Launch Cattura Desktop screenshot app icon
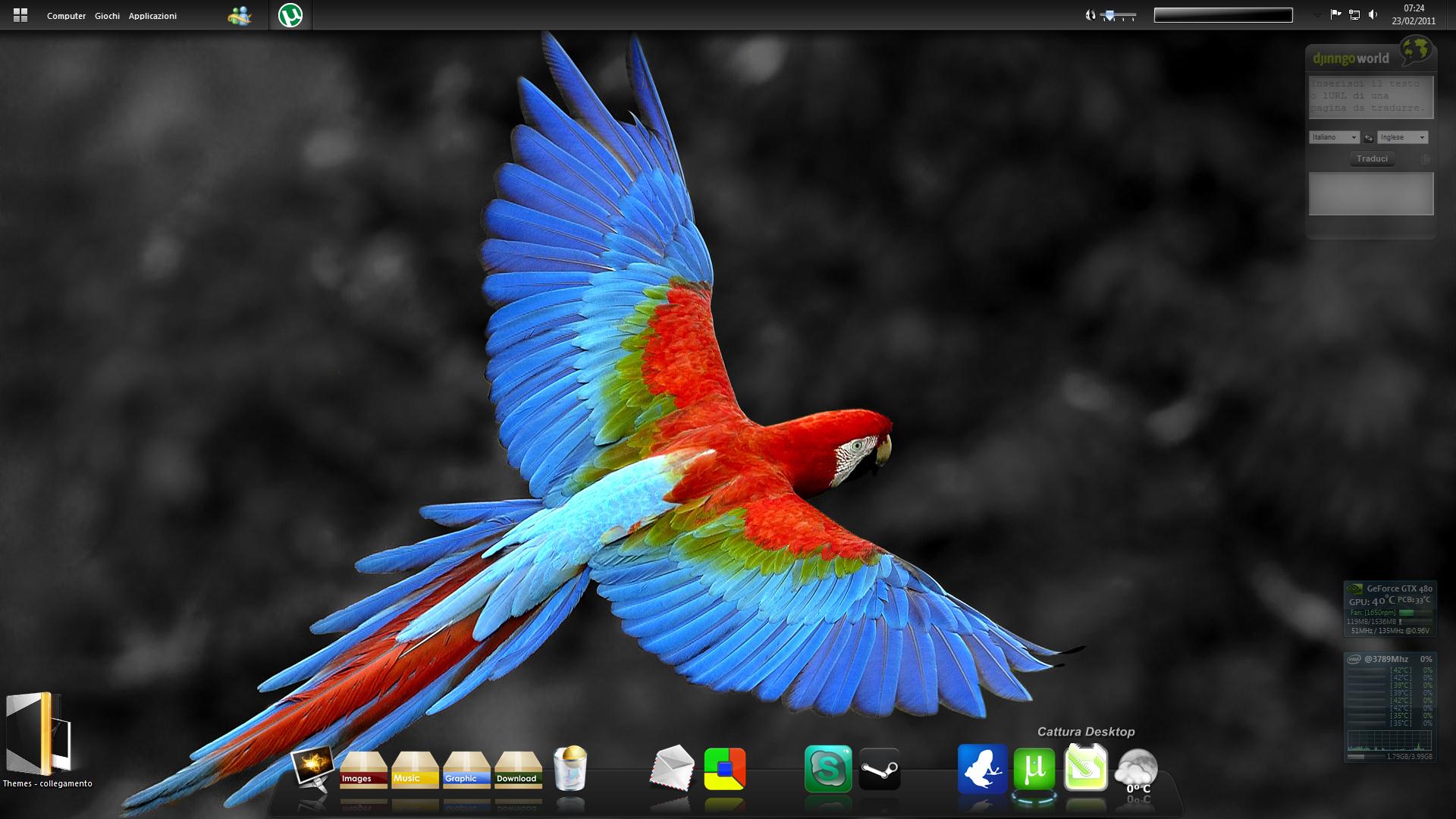1456x819 pixels. [x=1086, y=767]
